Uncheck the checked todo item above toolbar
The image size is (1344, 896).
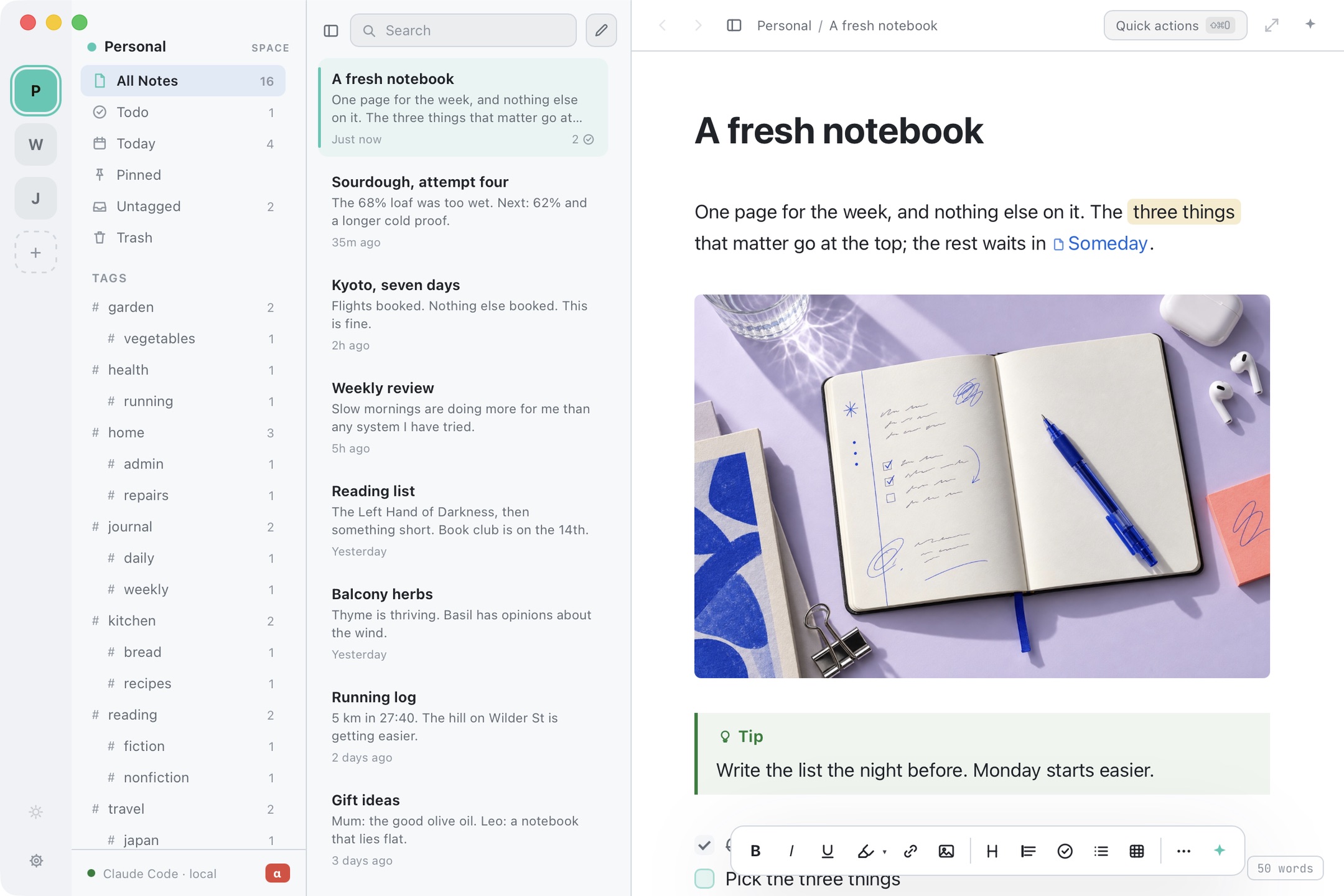tap(704, 845)
